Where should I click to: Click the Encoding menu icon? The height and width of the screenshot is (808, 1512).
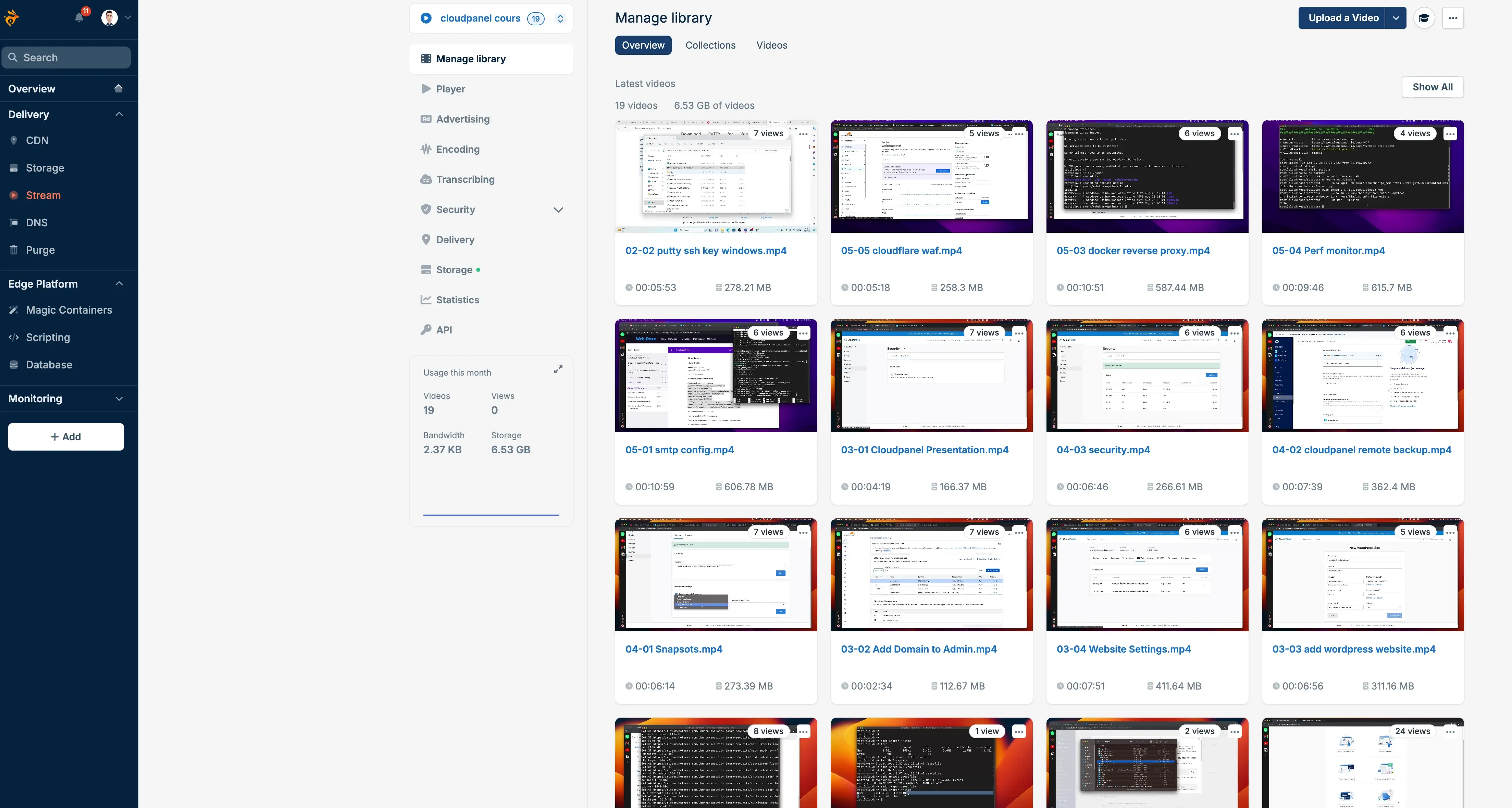(x=425, y=149)
